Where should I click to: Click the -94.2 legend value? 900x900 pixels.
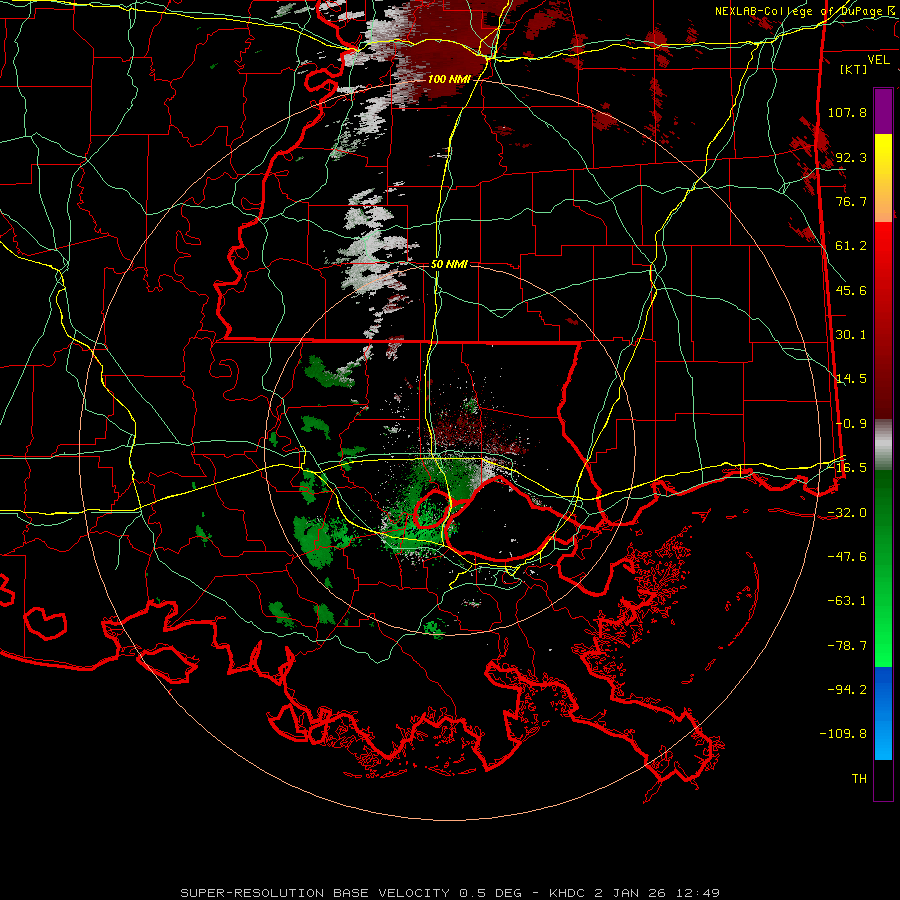(x=847, y=690)
